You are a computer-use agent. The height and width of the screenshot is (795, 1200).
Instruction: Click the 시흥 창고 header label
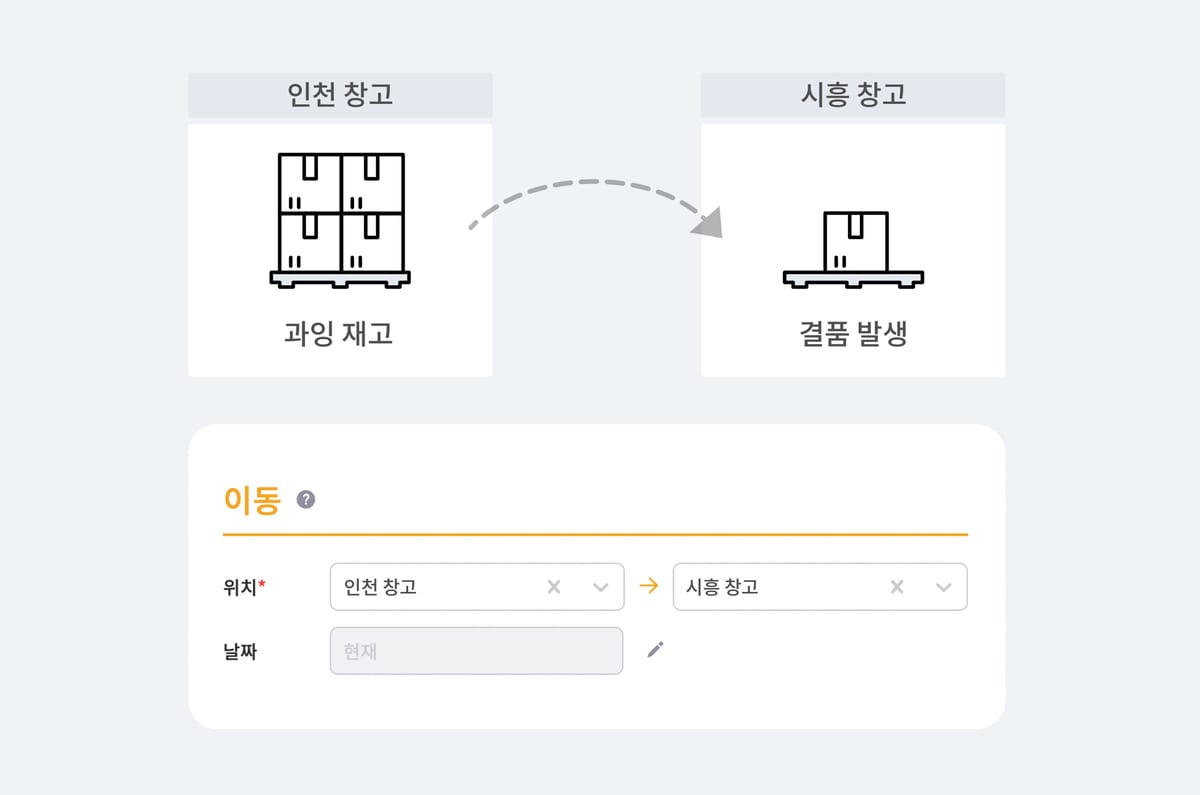(852, 95)
